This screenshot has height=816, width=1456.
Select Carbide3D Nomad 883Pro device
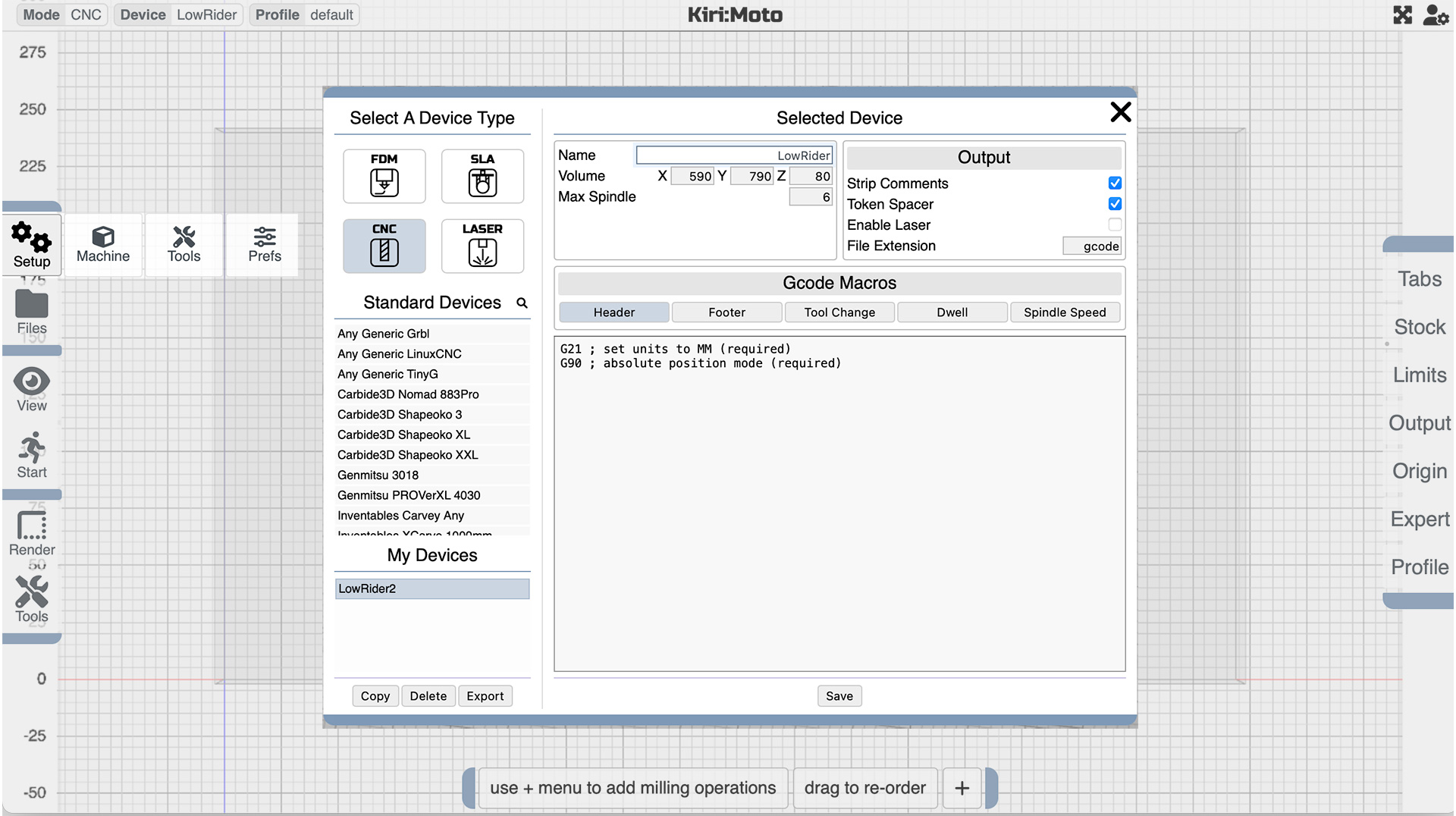coord(432,394)
